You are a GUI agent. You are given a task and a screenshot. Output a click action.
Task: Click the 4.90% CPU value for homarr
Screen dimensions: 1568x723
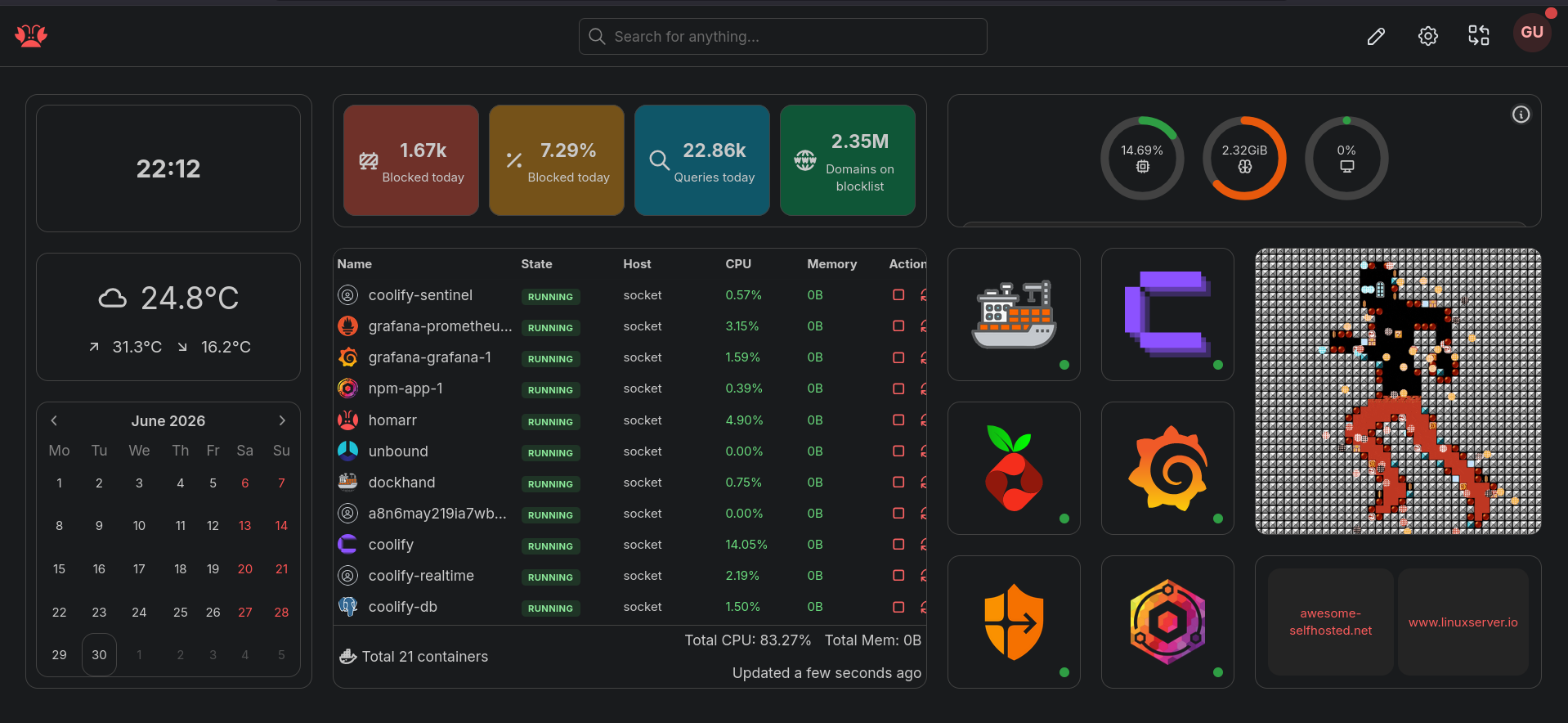coord(744,420)
